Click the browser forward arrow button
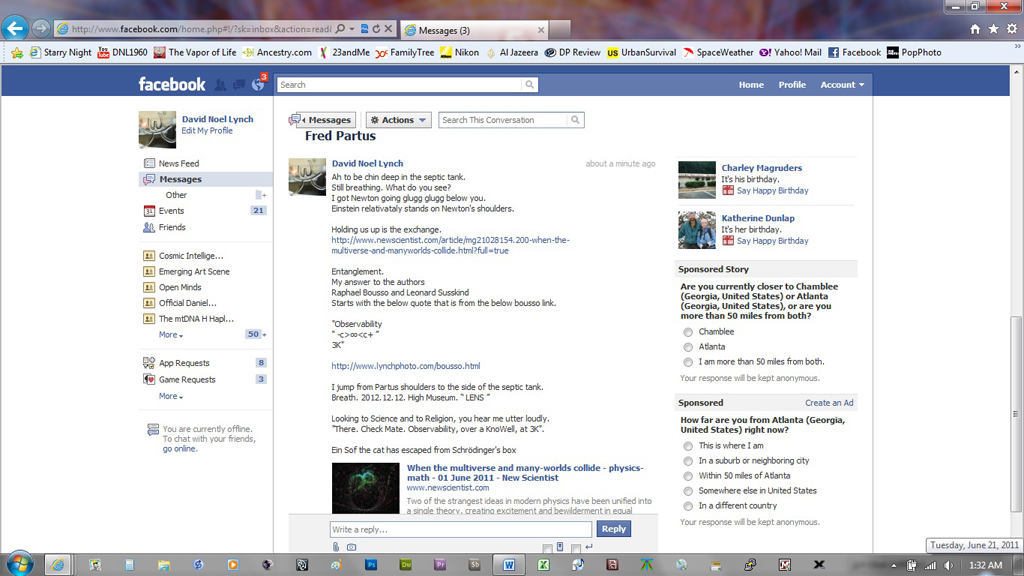The height and width of the screenshot is (576, 1024). click(x=40, y=28)
